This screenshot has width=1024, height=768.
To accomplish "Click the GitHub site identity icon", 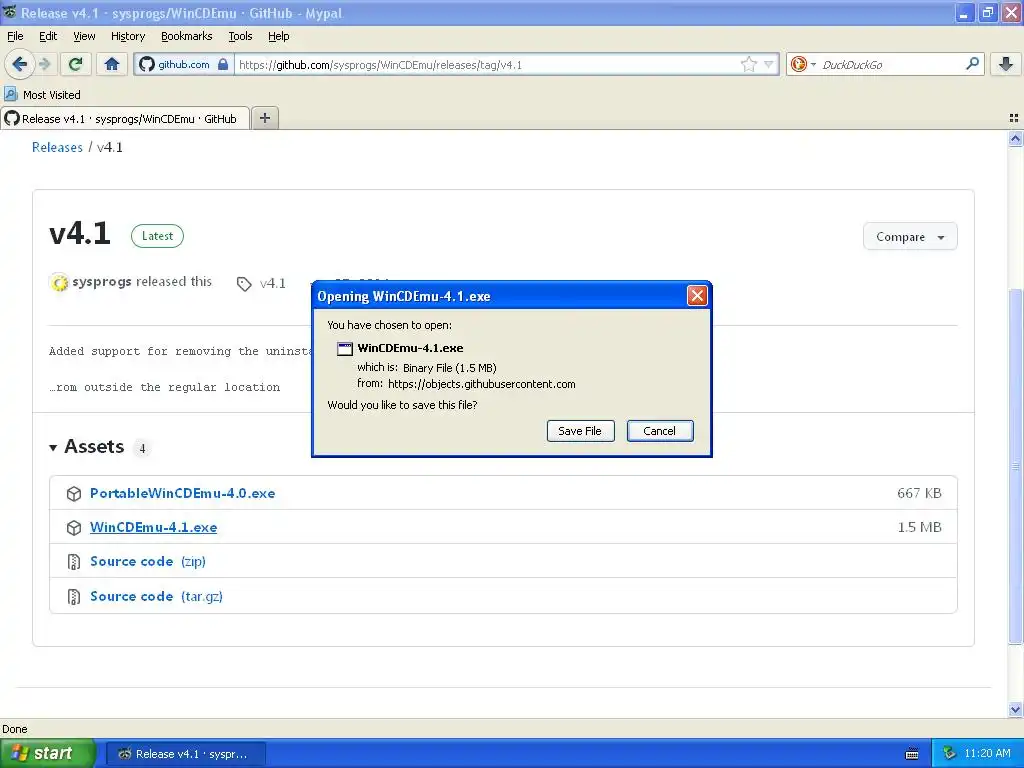I will tap(148, 64).
